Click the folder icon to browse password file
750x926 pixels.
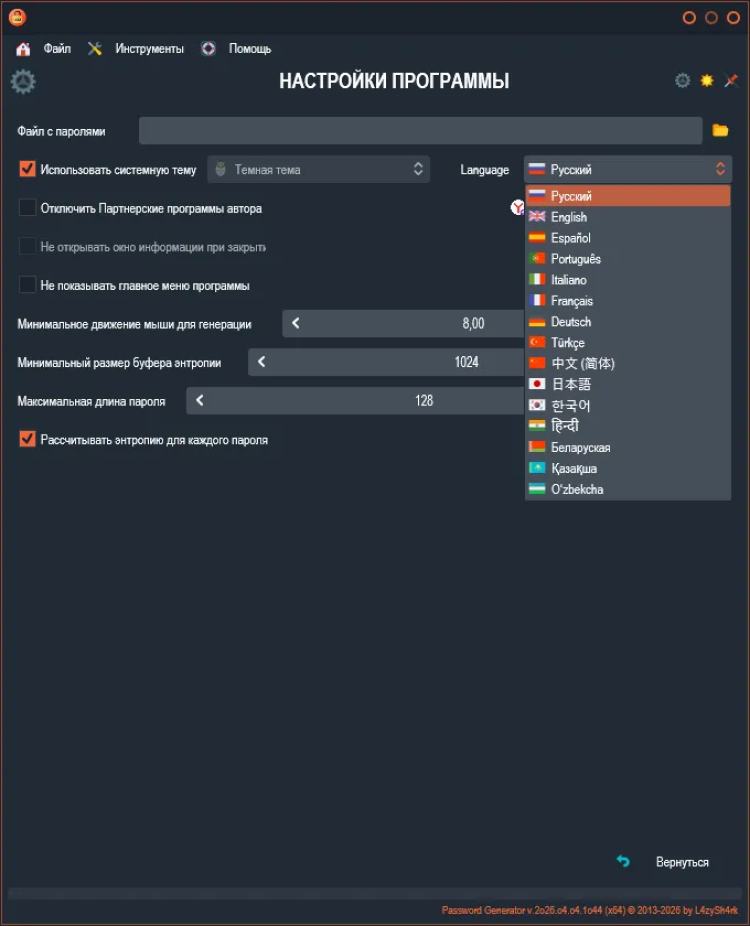(720, 131)
